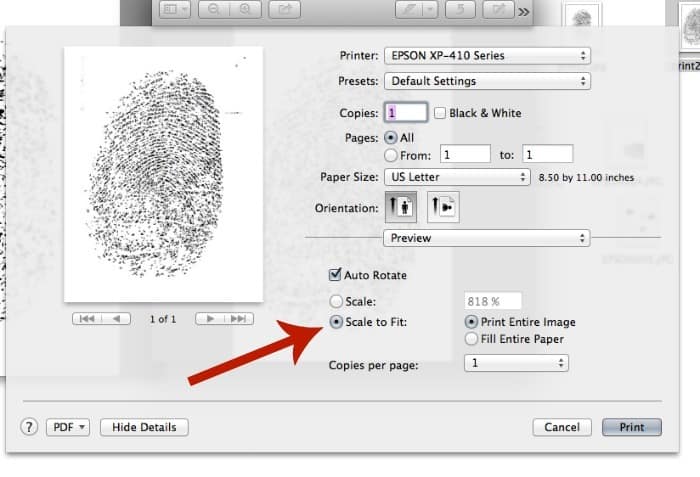
Task: Uncheck the Auto Rotate checkbox
Action: (335, 274)
